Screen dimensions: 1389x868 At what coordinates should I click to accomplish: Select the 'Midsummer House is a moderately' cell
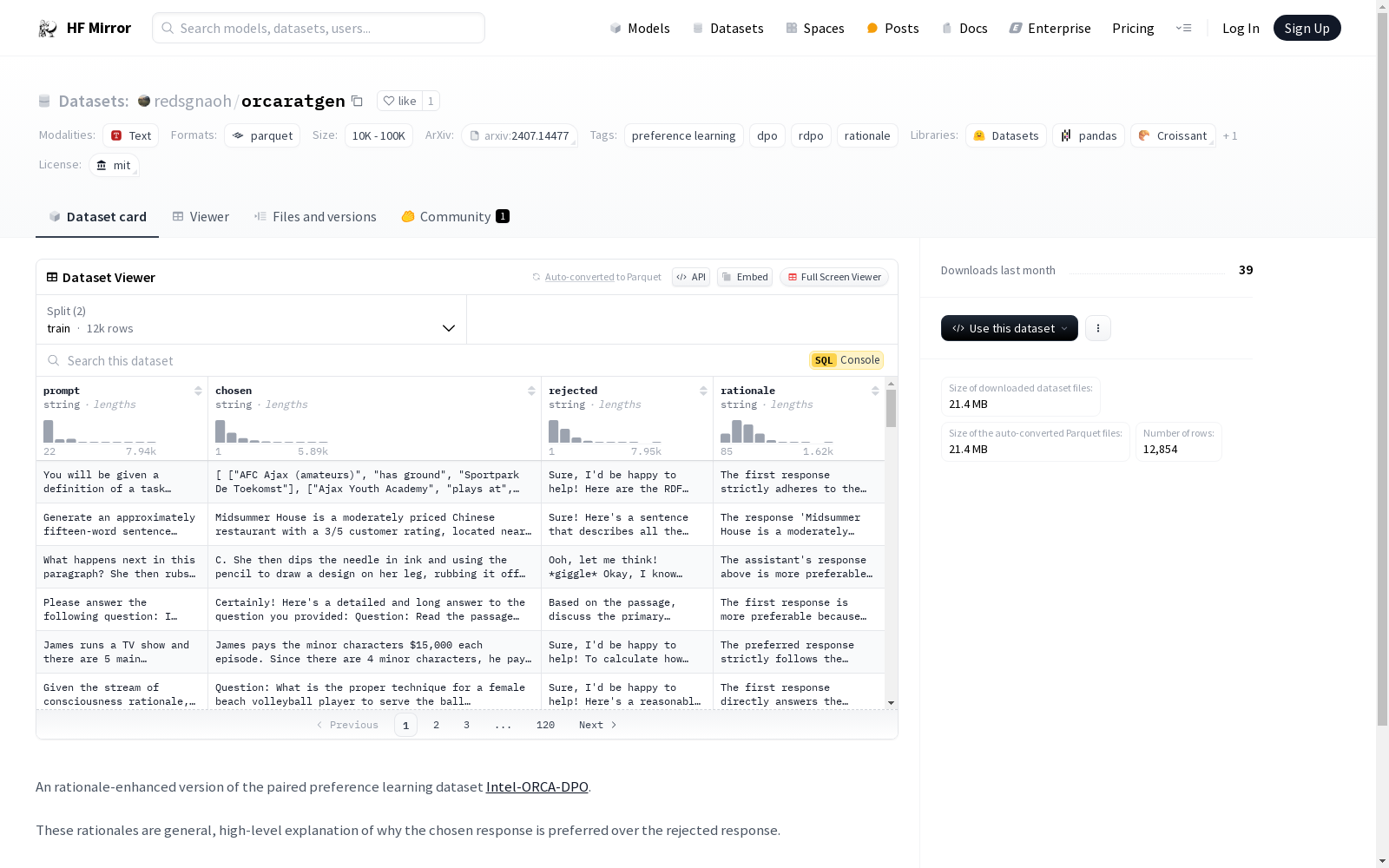(374, 524)
